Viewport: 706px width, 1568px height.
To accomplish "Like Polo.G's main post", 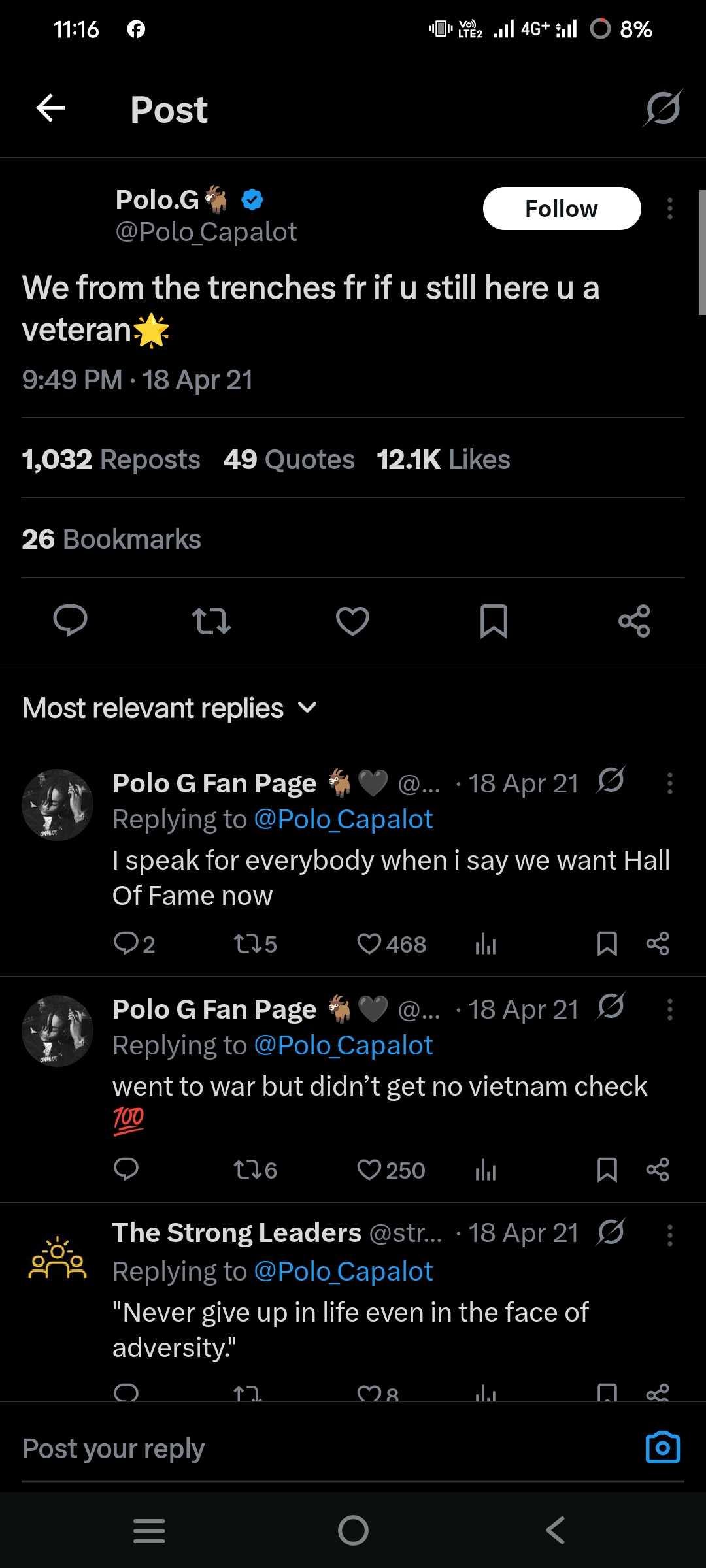I will point(352,621).
